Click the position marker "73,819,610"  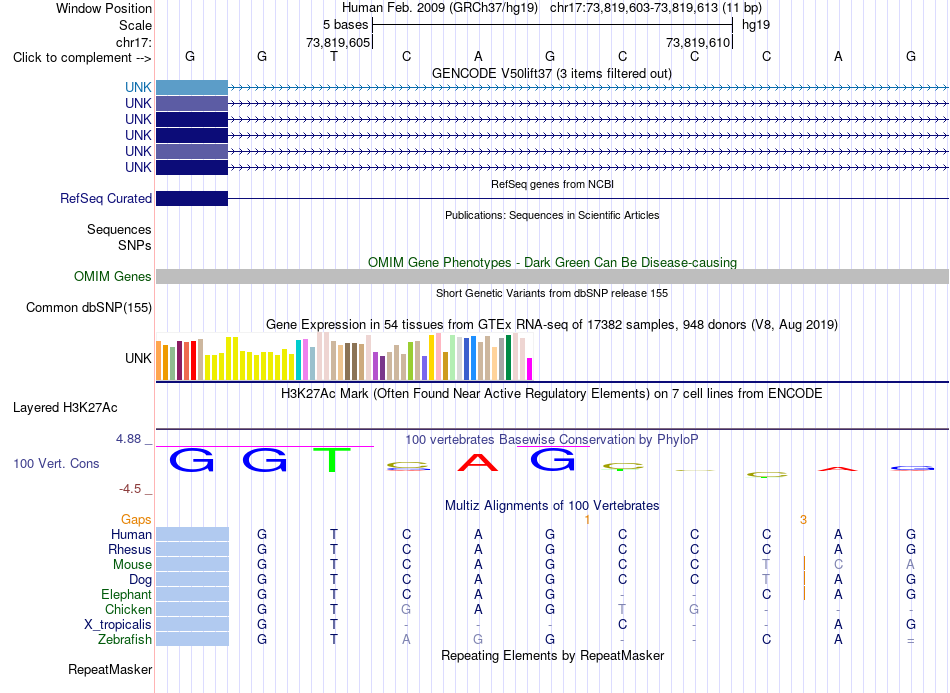[698, 42]
